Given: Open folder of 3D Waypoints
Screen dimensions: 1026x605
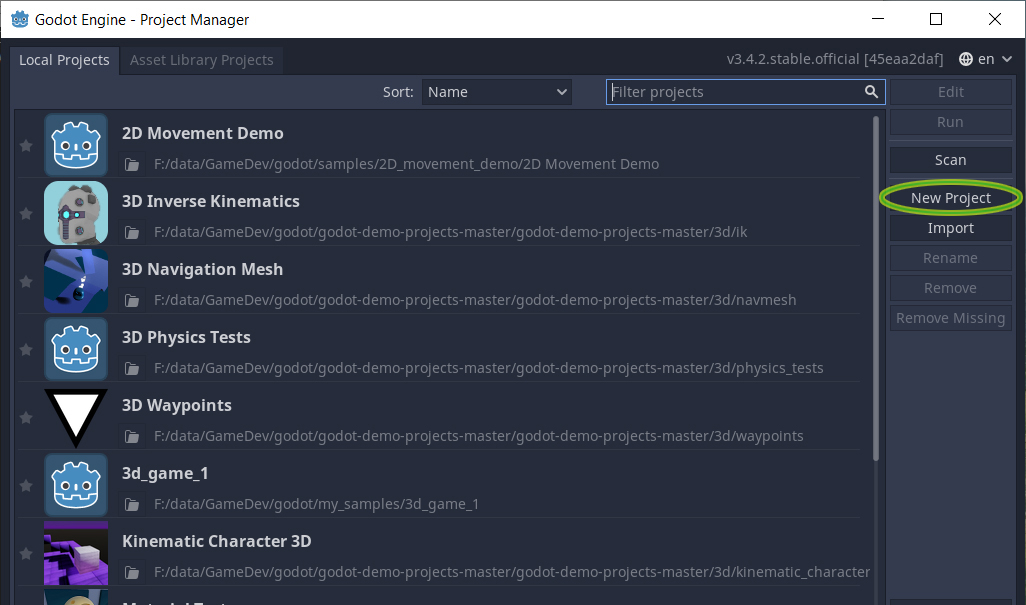Looking at the screenshot, I should (132, 436).
